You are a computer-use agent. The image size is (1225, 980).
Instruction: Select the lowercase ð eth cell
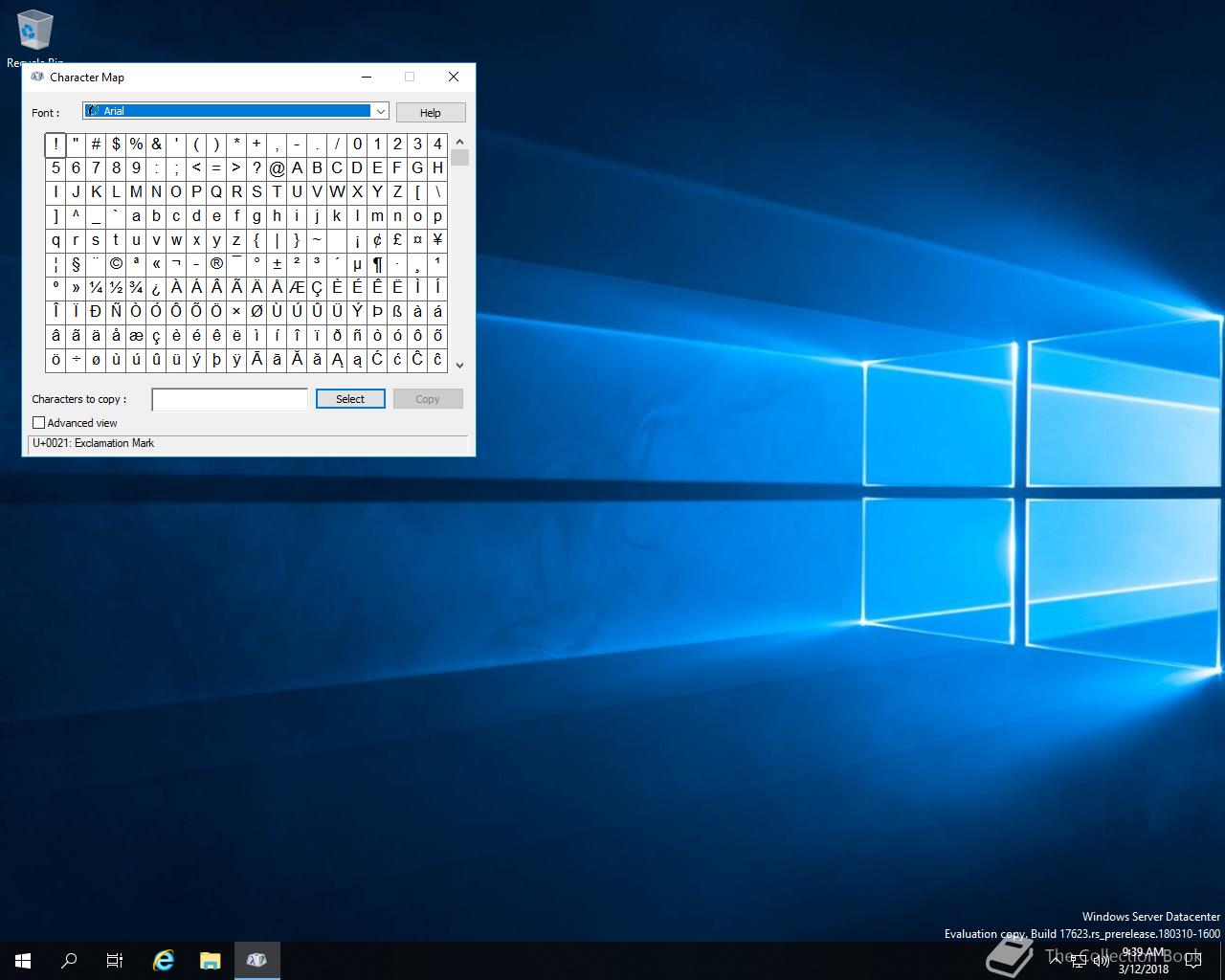[337, 335]
